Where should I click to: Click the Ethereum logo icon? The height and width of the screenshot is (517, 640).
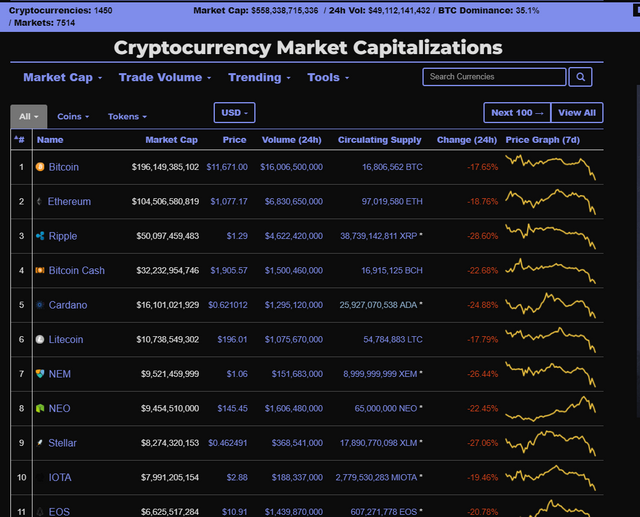point(39,201)
